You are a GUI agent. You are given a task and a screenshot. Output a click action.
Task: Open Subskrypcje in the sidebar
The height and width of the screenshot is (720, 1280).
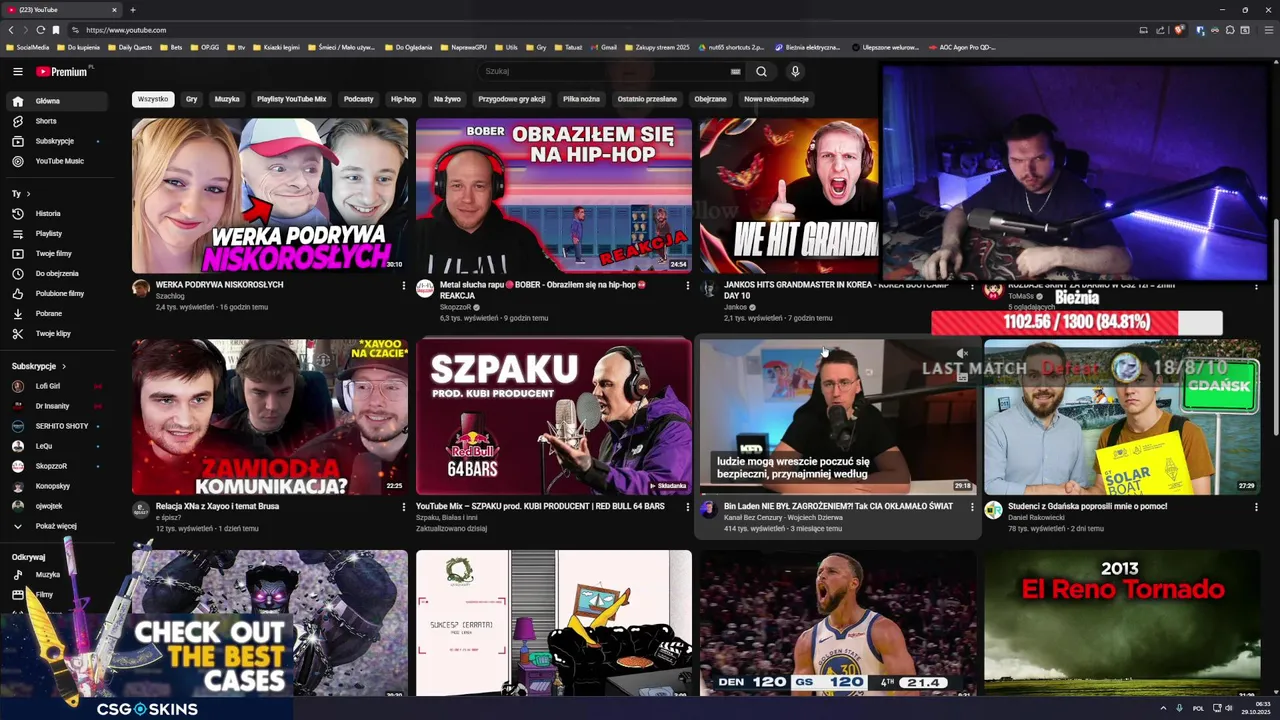click(x=57, y=141)
